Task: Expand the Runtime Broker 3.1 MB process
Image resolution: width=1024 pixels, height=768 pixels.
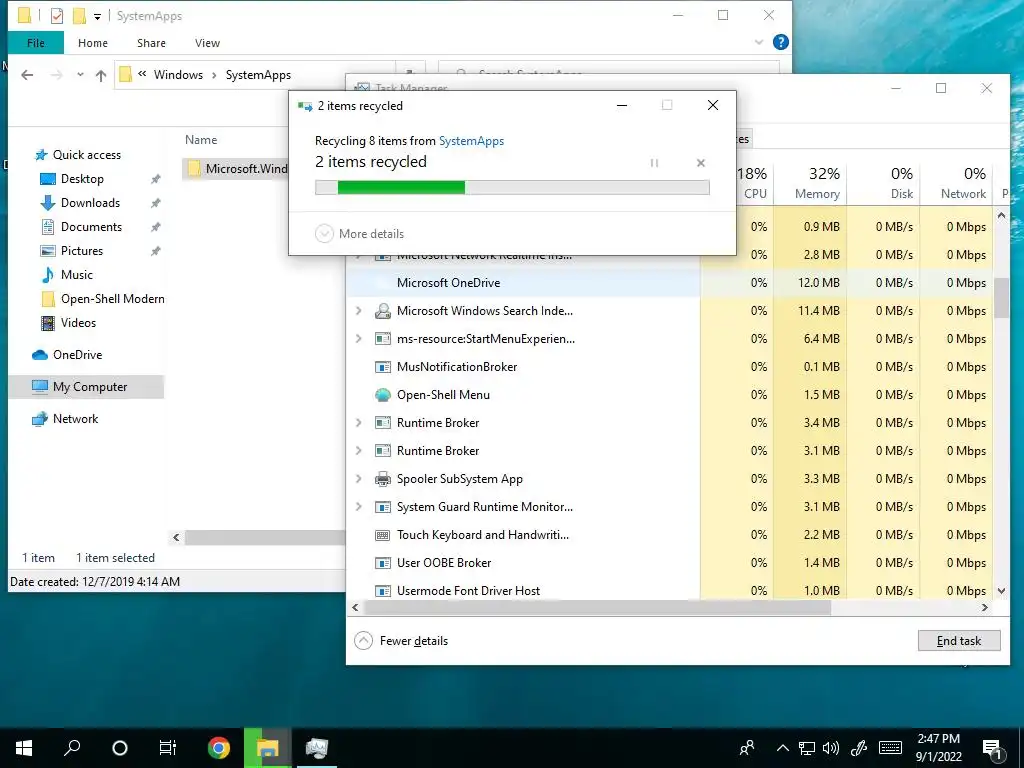Action: (x=359, y=451)
